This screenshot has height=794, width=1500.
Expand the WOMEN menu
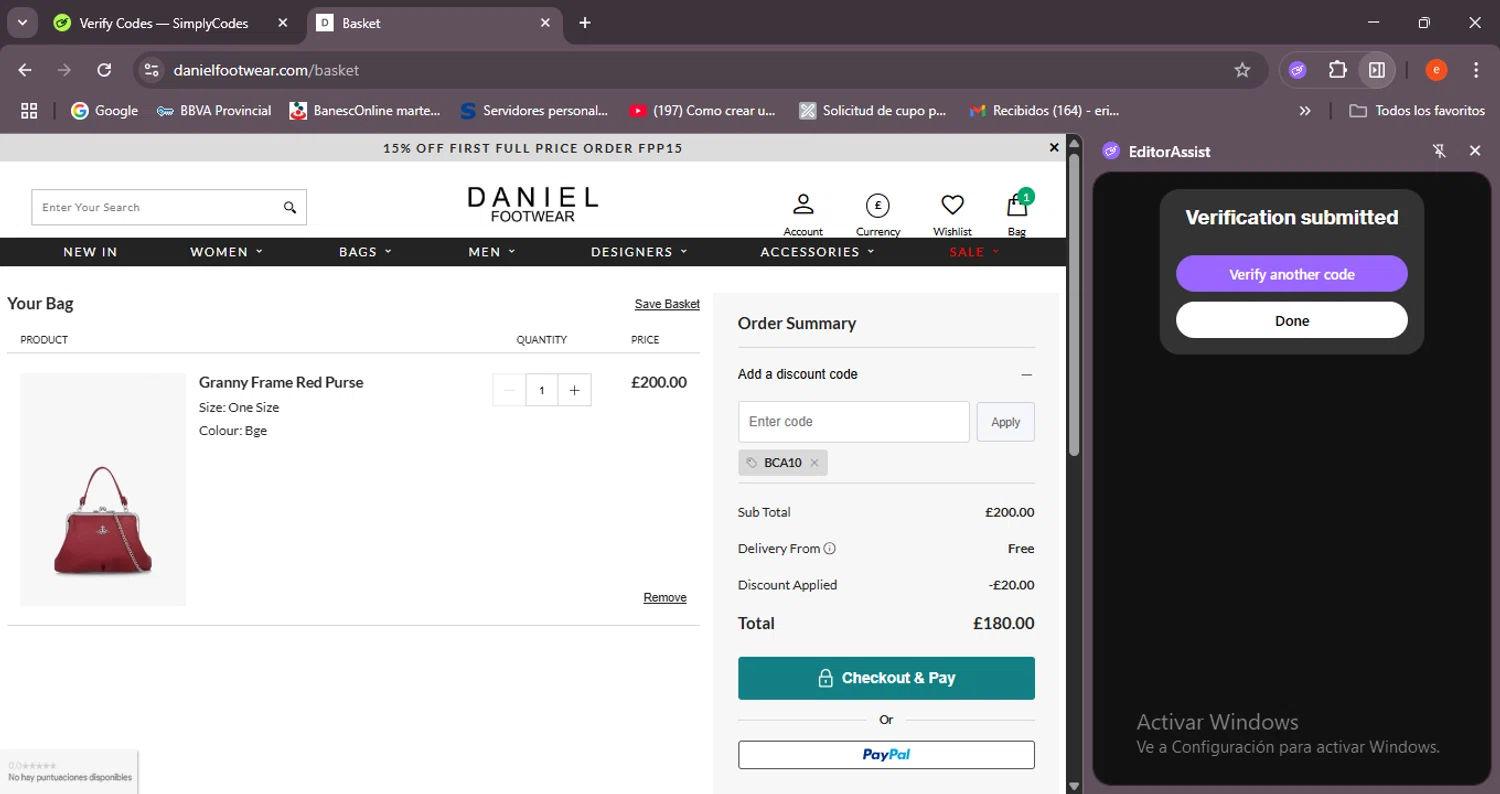point(227,252)
